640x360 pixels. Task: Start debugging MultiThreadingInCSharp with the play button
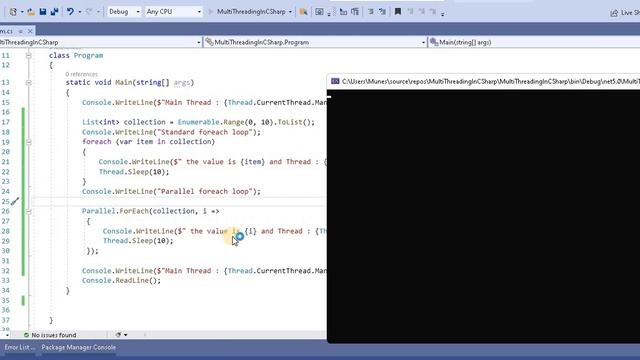pos(211,12)
